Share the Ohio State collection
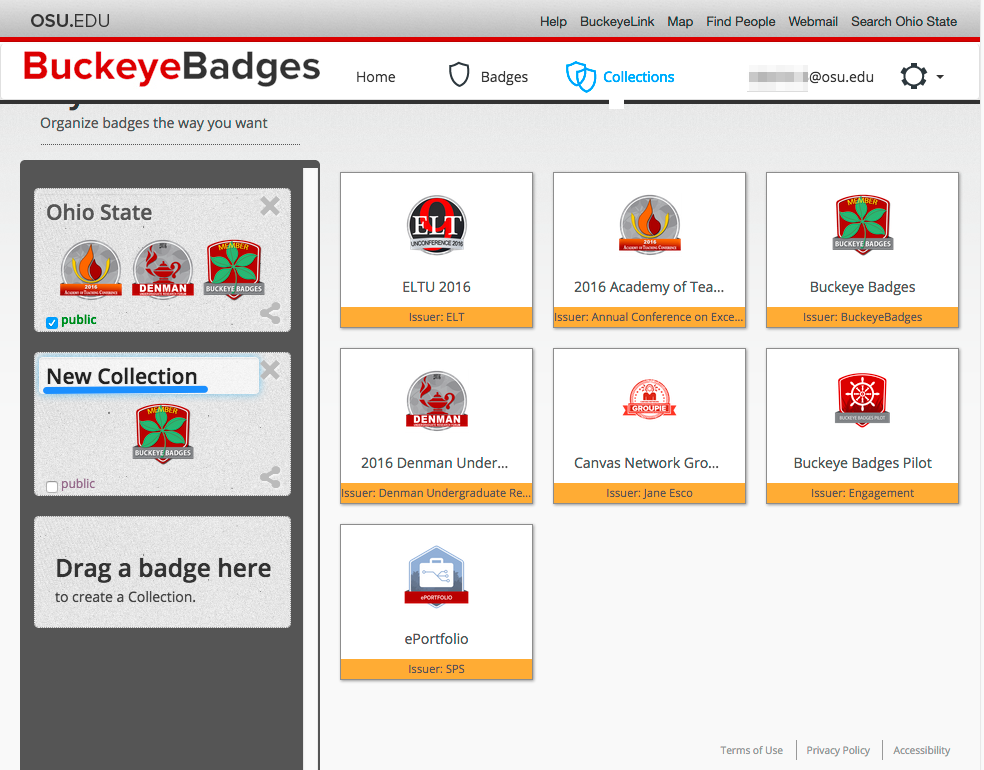984x770 pixels. 270,313
